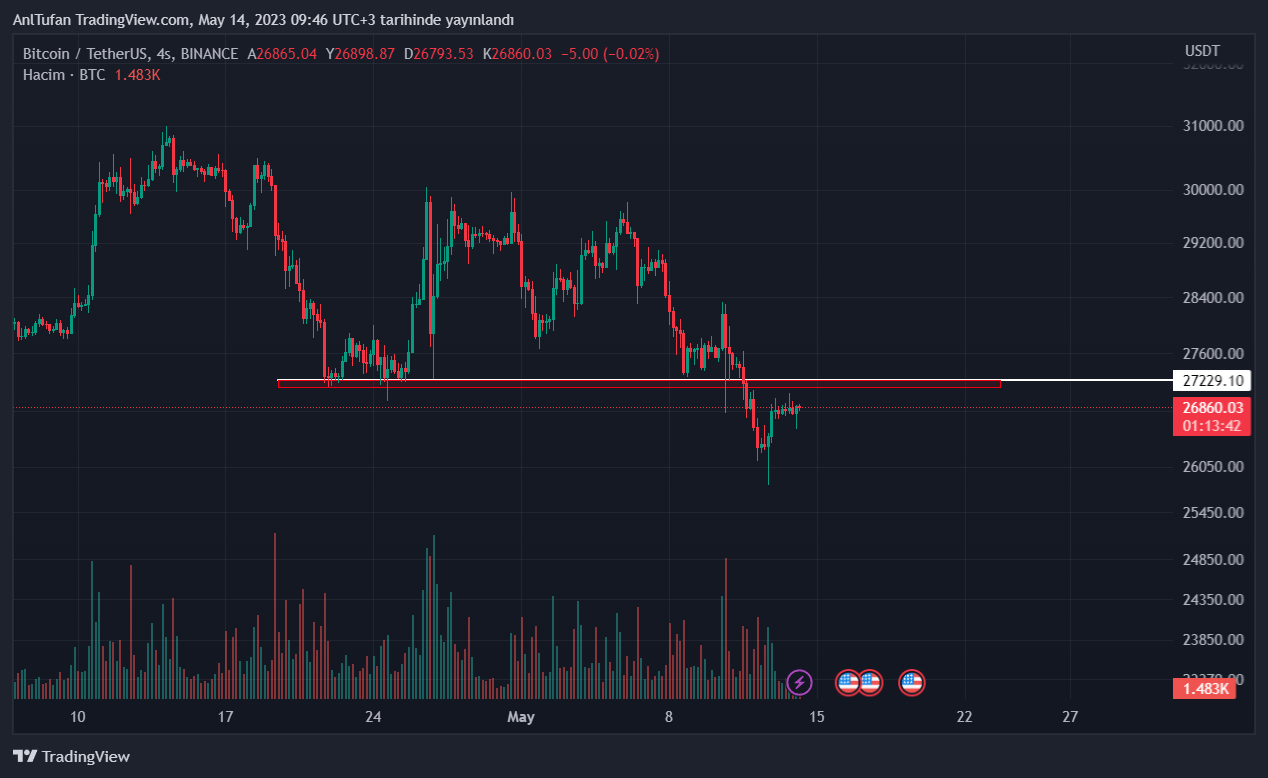The height and width of the screenshot is (778, 1268).
Task: Open the USDT currency selector
Action: coord(1202,51)
